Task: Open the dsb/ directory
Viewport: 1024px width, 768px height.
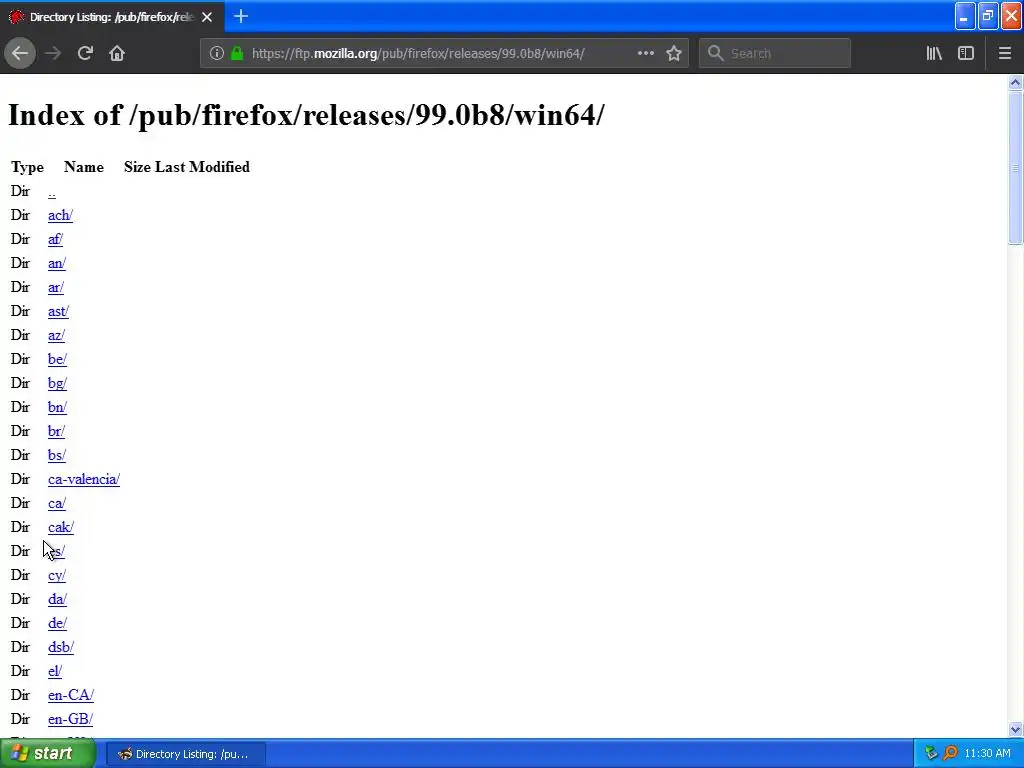Action: click(61, 648)
